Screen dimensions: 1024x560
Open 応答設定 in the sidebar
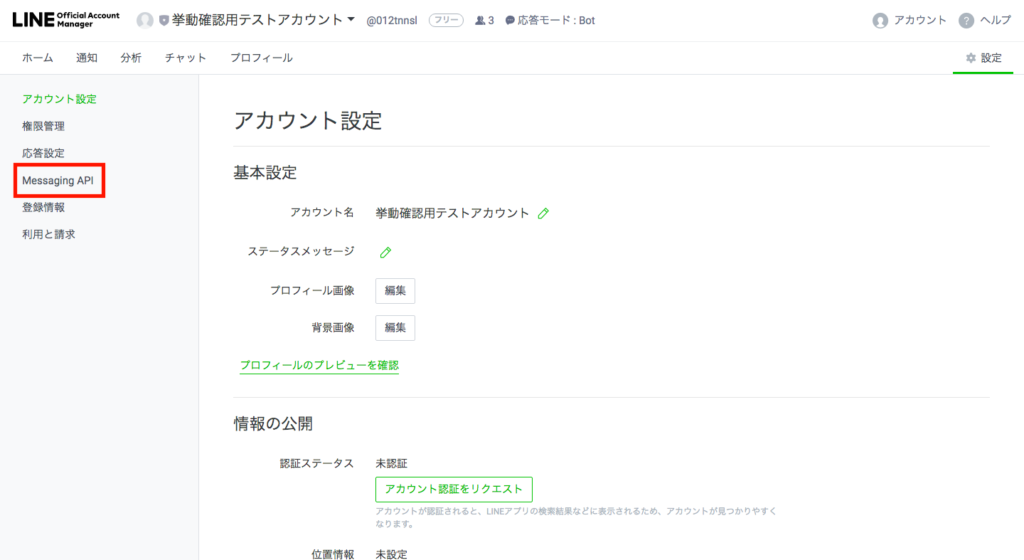[x=43, y=153]
